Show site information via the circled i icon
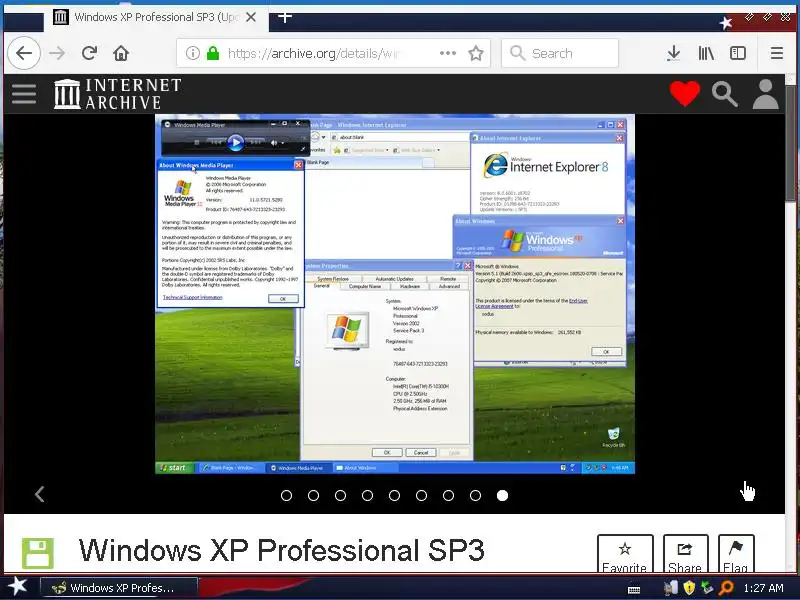This screenshot has height=600, width=800. (x=192, y=53)
